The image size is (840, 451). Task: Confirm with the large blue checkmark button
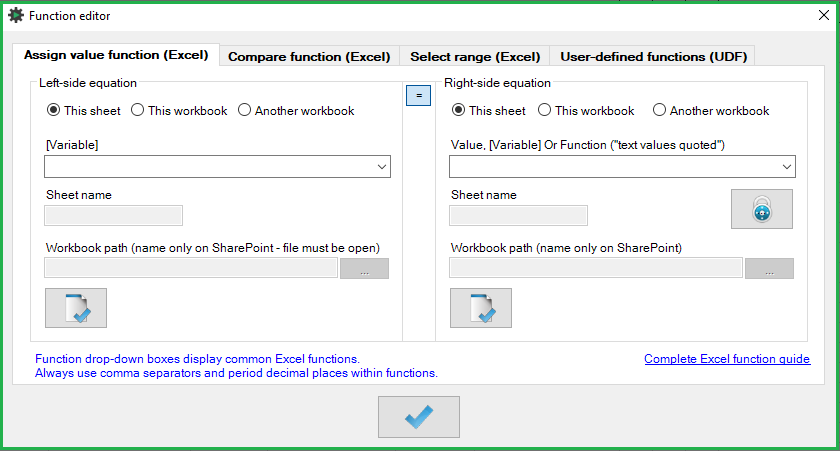419,417
